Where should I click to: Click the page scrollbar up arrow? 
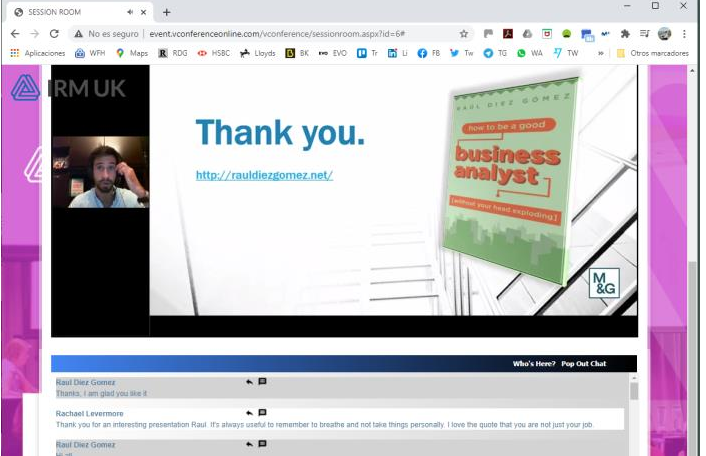pyautogui.click(x=692, y=71)
